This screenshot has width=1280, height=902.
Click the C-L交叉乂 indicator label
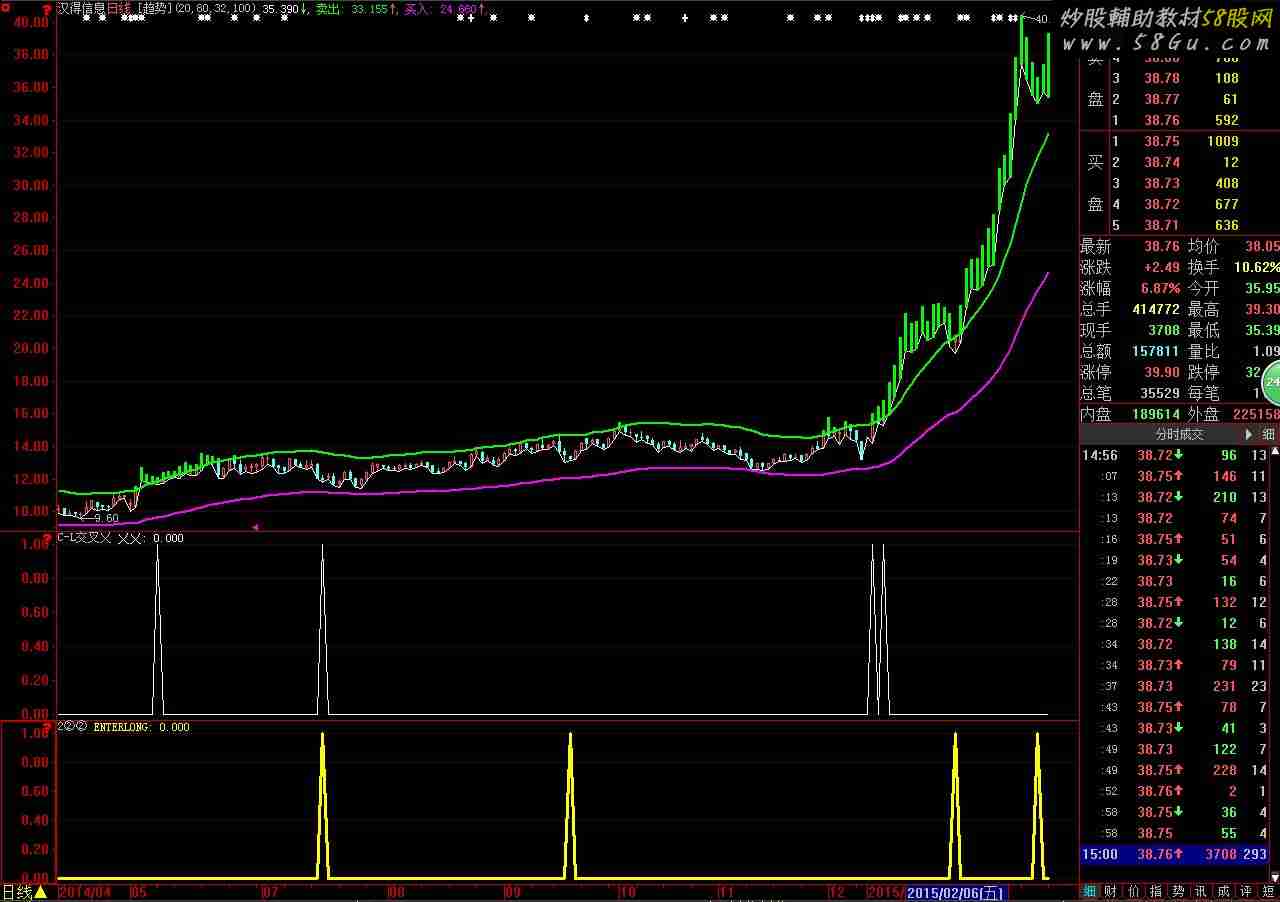point(85,538)
